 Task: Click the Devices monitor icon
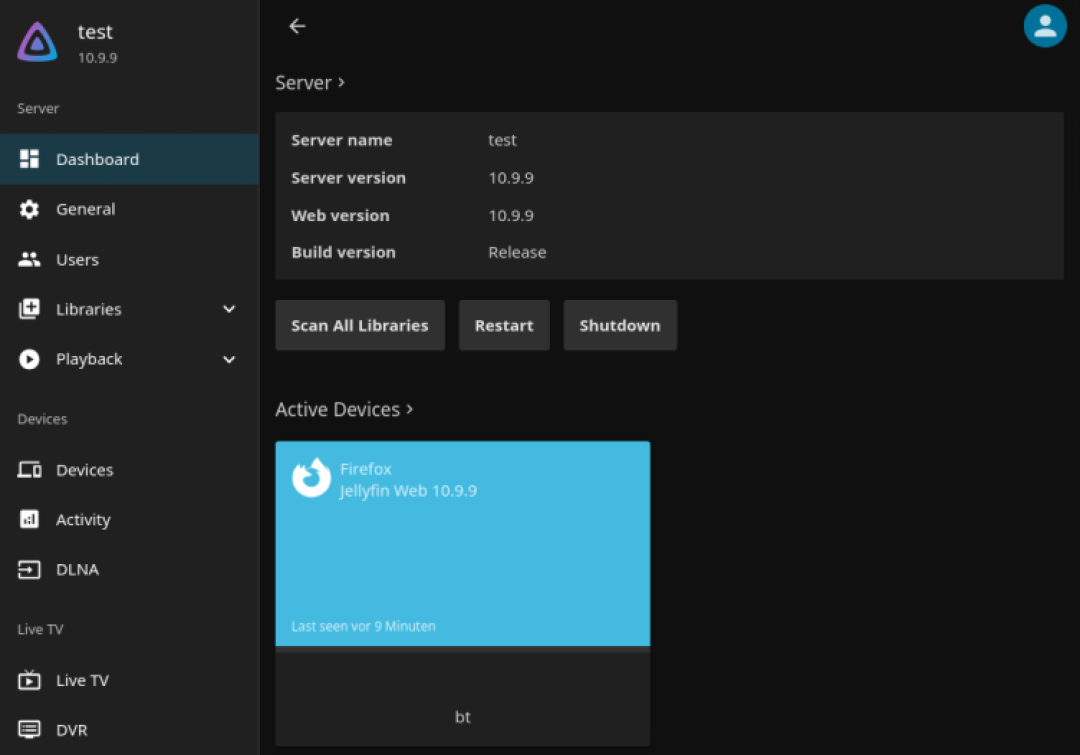click(29, 470)
